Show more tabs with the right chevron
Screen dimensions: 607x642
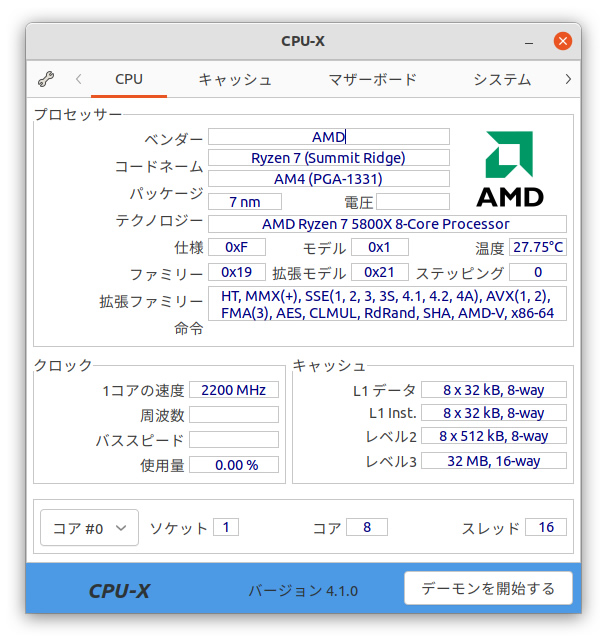click(568, 79)
